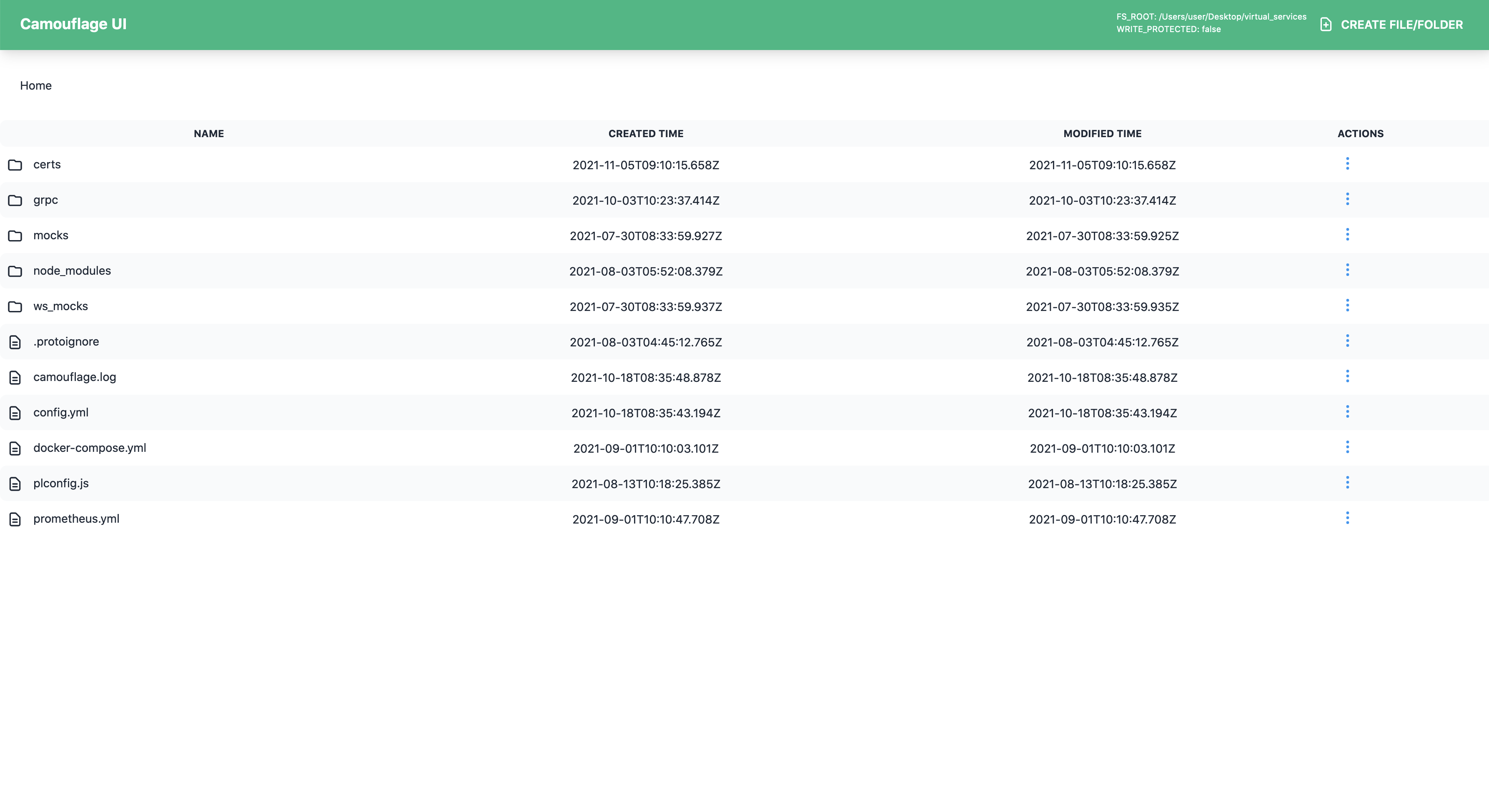Image resolution: width=1489 pixels, height=812 pixels.
Task: Expand three-dot menu for docker-compose.yml
Action: (x=1347, y=447)
